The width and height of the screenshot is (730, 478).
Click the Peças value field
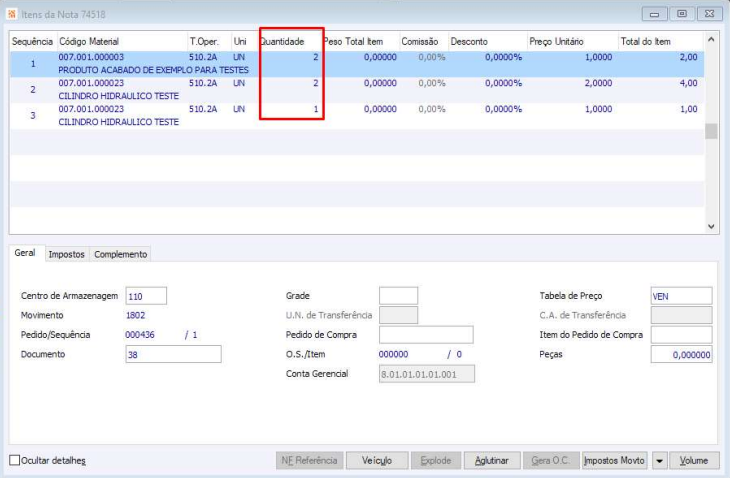coord(682,355)
